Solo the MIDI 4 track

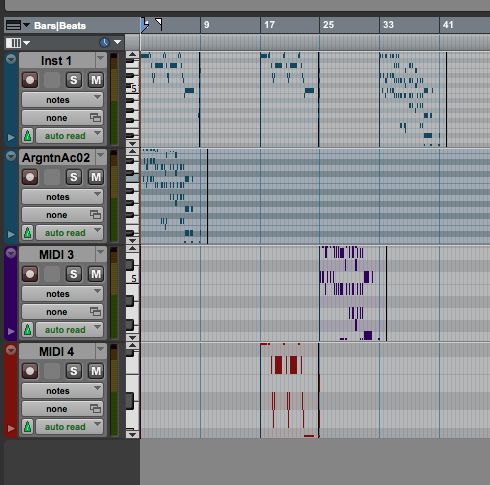74,371
